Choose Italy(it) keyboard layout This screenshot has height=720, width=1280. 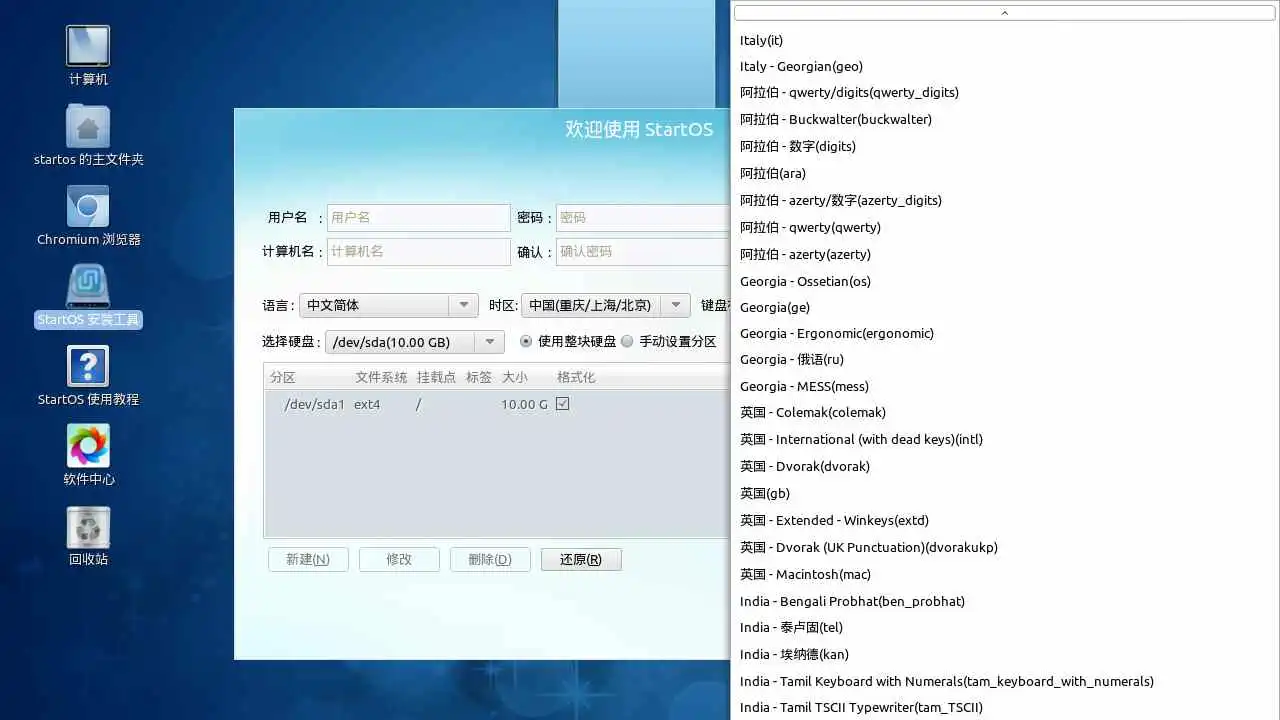pyautogui.click(x=1005, y=40)
